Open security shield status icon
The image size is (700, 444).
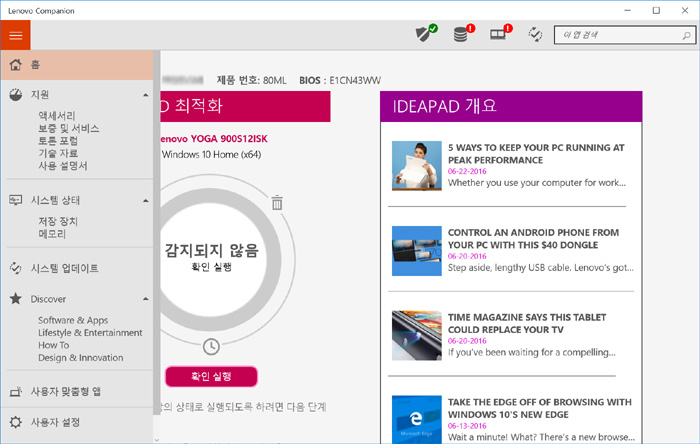(x=426, y=33)
